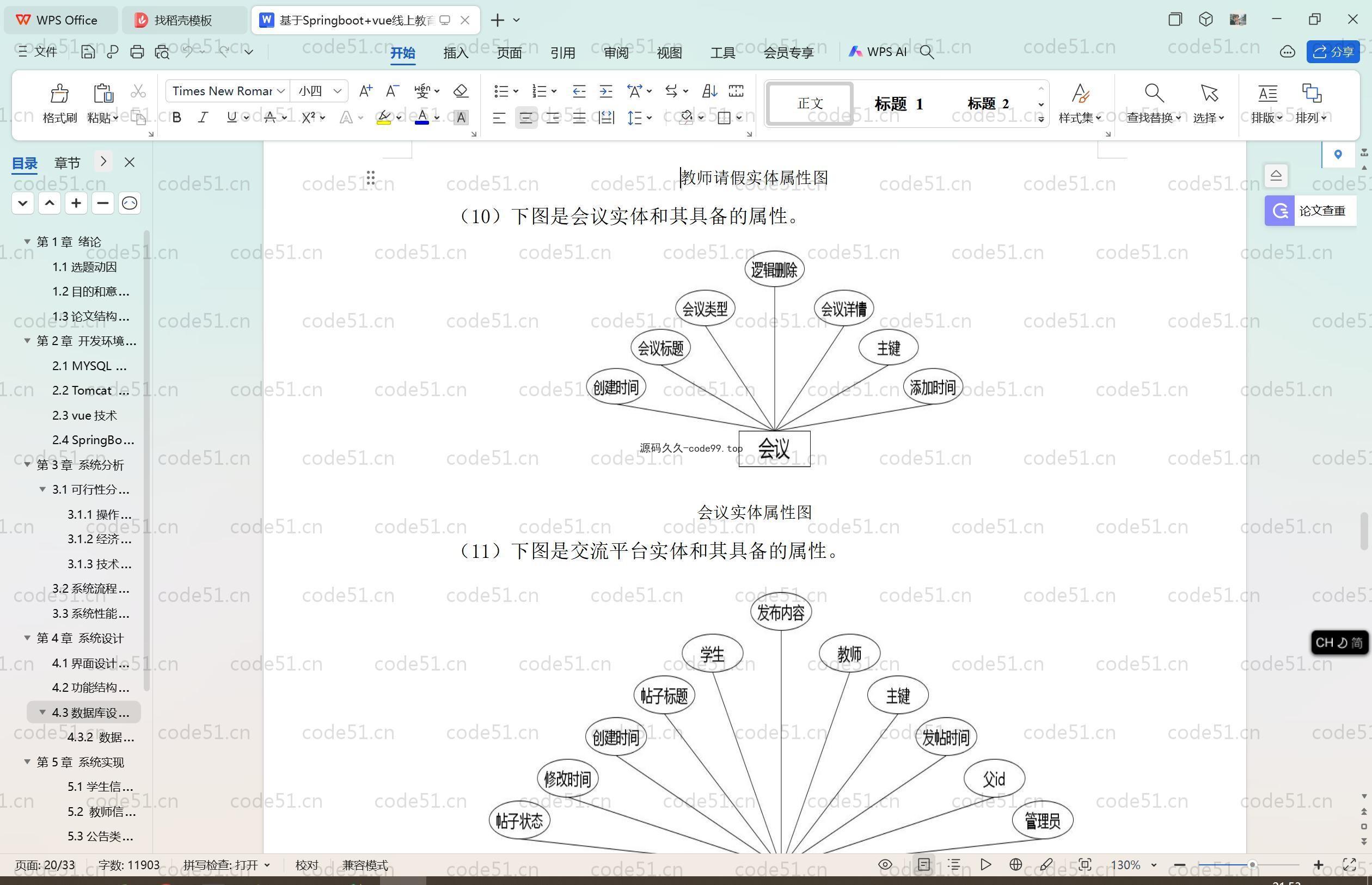Click the Paste clipboard icon
This screenshot has height=885, width=1372.
pos(103,93)
